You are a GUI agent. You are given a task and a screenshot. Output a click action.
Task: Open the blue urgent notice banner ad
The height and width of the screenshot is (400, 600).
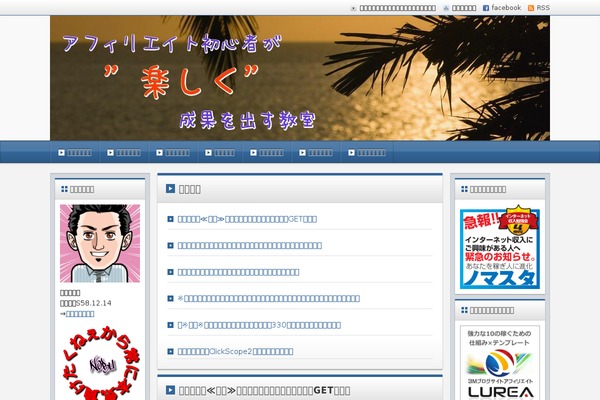pos(500,250)
